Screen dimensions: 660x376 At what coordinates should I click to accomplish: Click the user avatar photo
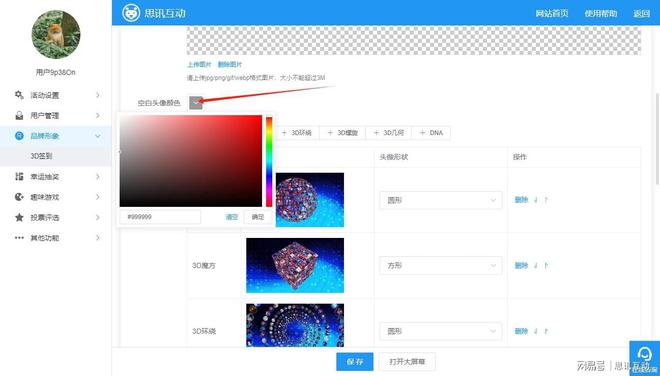tap(56, 35)
